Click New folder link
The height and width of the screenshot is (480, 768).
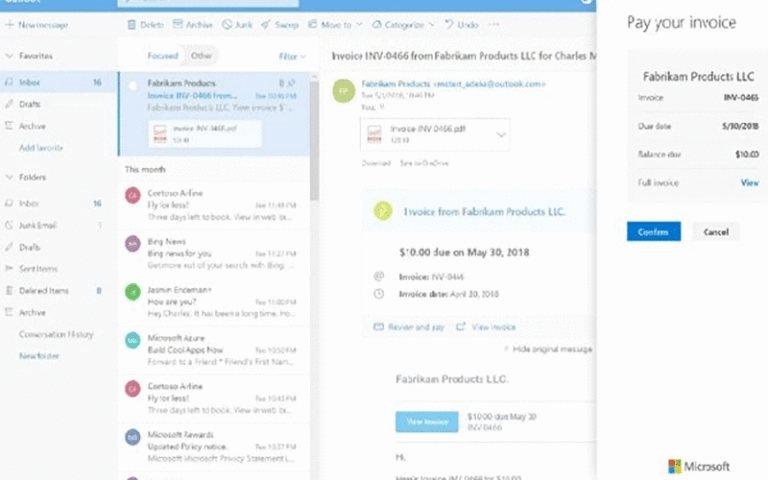tap(39, 356)
